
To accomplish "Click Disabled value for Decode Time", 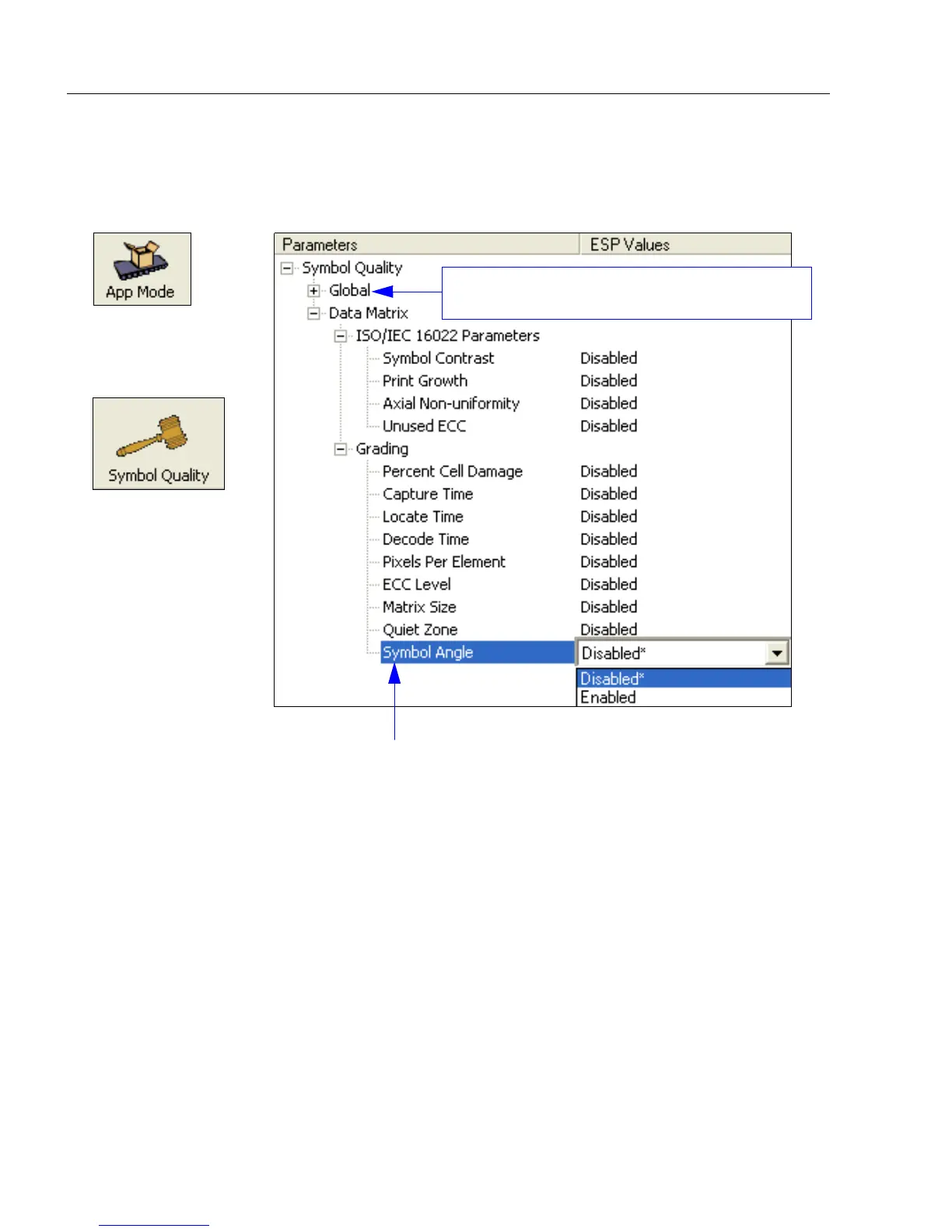I will coord(609,539).
